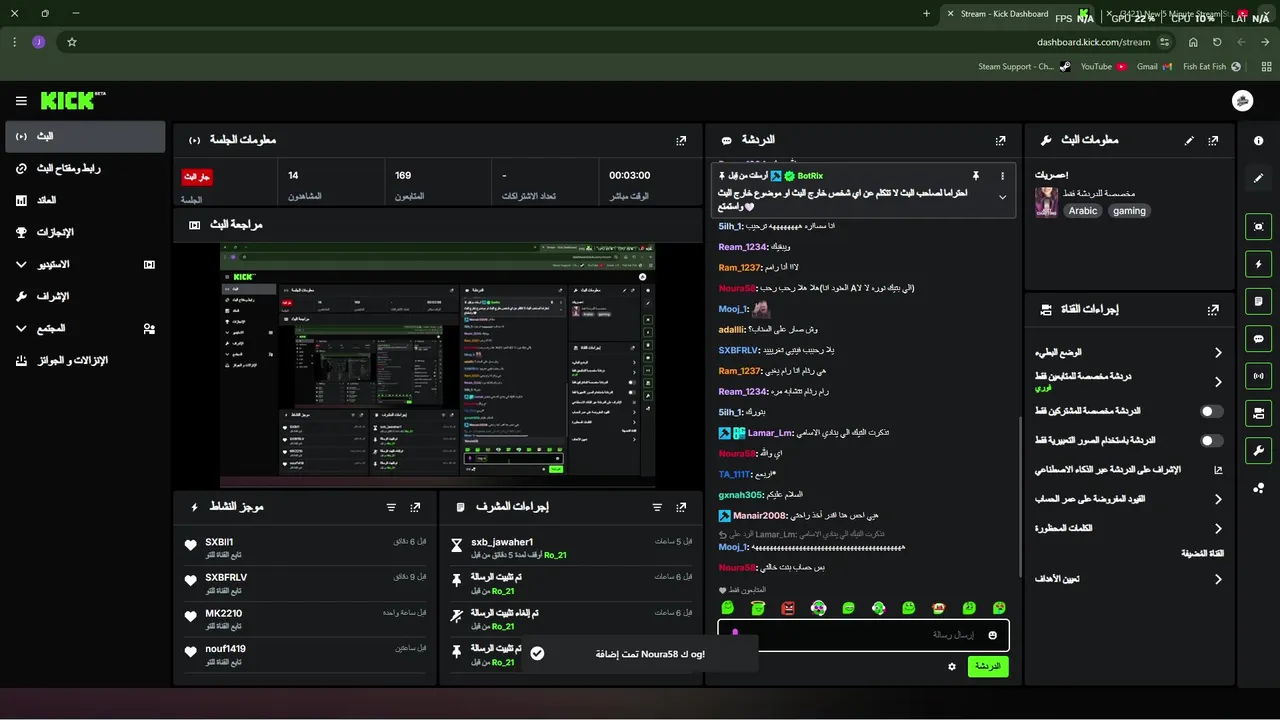Pop out the معلومات الجلسة panel
1280x720 pixels.
point(681,141)
